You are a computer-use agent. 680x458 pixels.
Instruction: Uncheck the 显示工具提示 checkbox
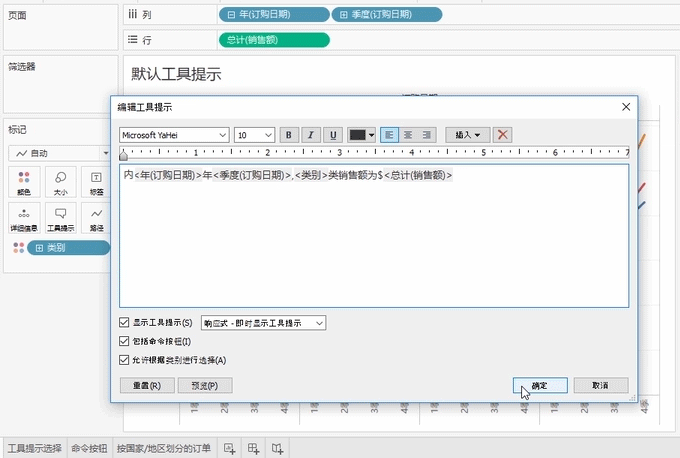(x=125, y=323)
